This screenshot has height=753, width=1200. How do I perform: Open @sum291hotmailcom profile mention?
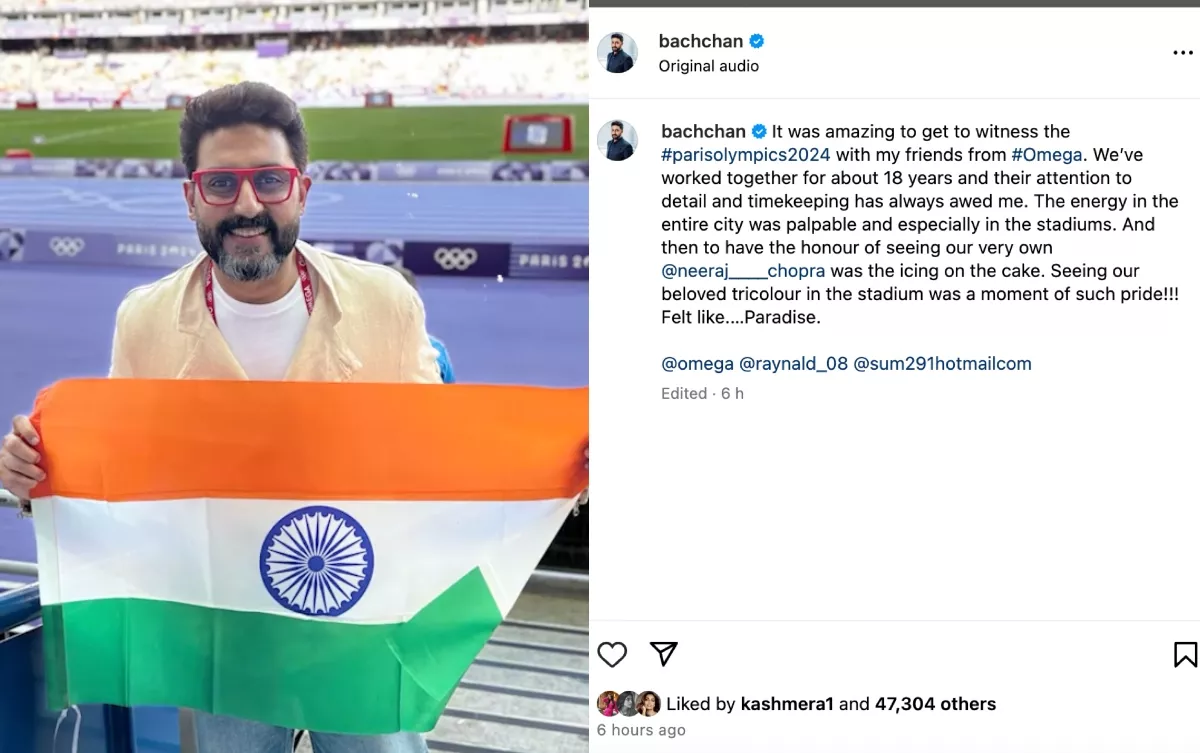pyautogui.click(x=942, y=364)
